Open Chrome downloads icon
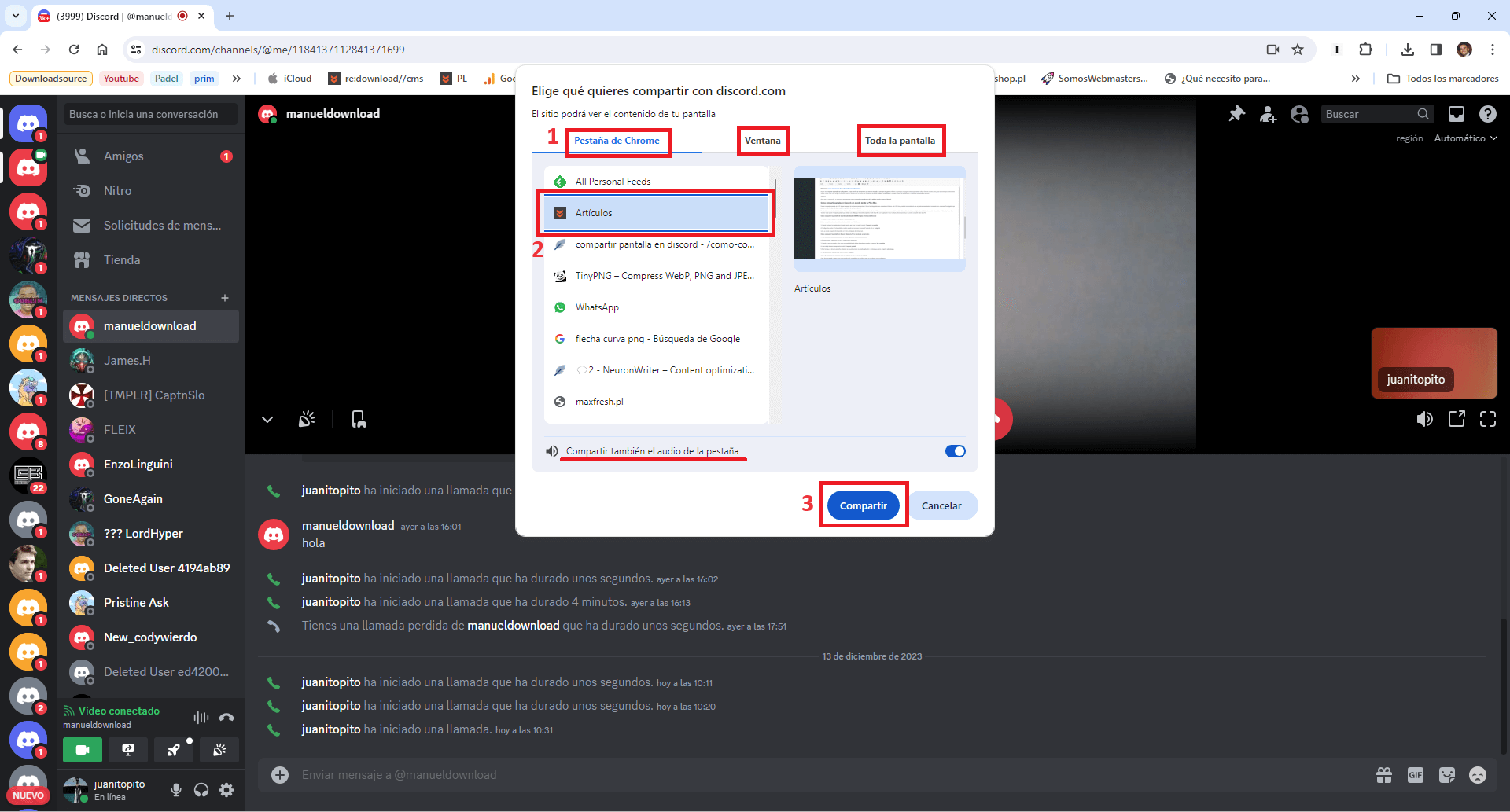 1408,50
